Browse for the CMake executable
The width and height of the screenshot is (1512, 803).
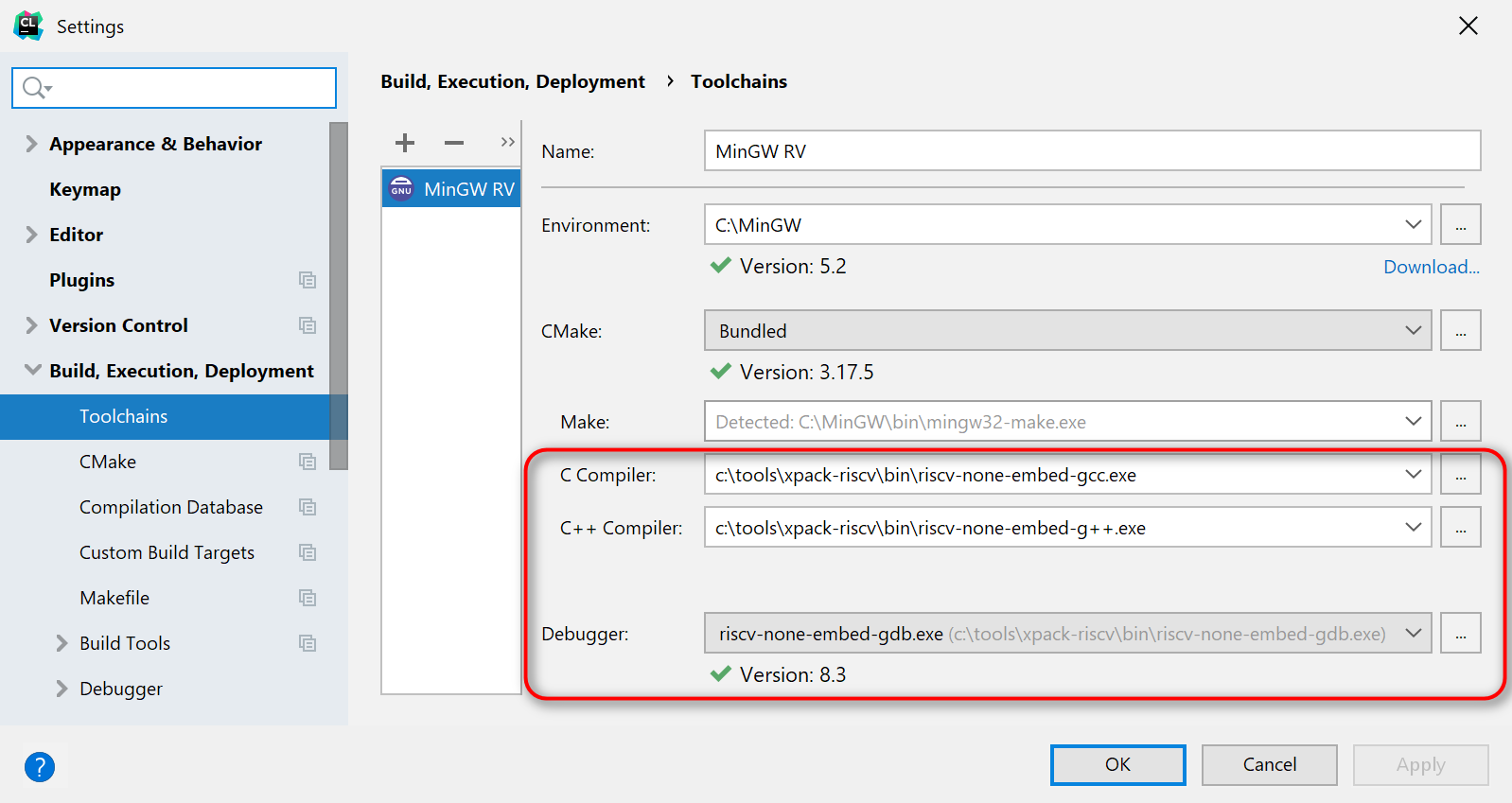1460,331
